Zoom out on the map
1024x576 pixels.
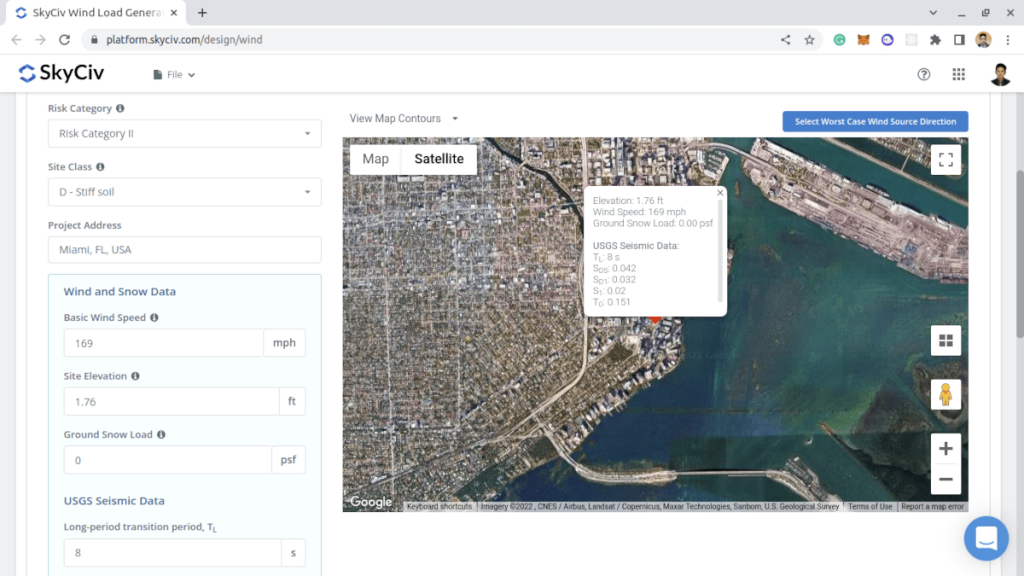point(945,480)
